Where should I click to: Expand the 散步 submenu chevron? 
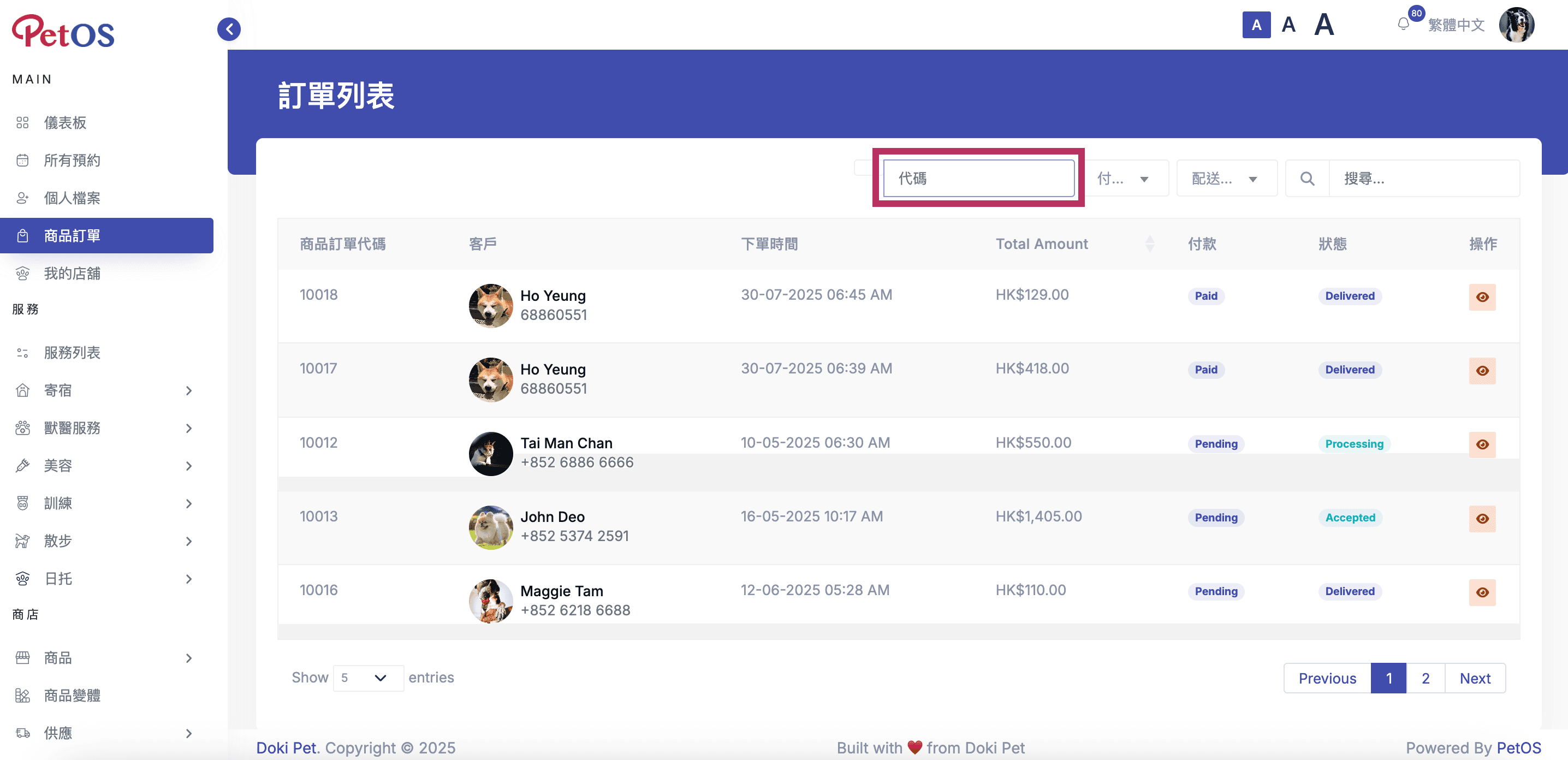tap(189, 542)
